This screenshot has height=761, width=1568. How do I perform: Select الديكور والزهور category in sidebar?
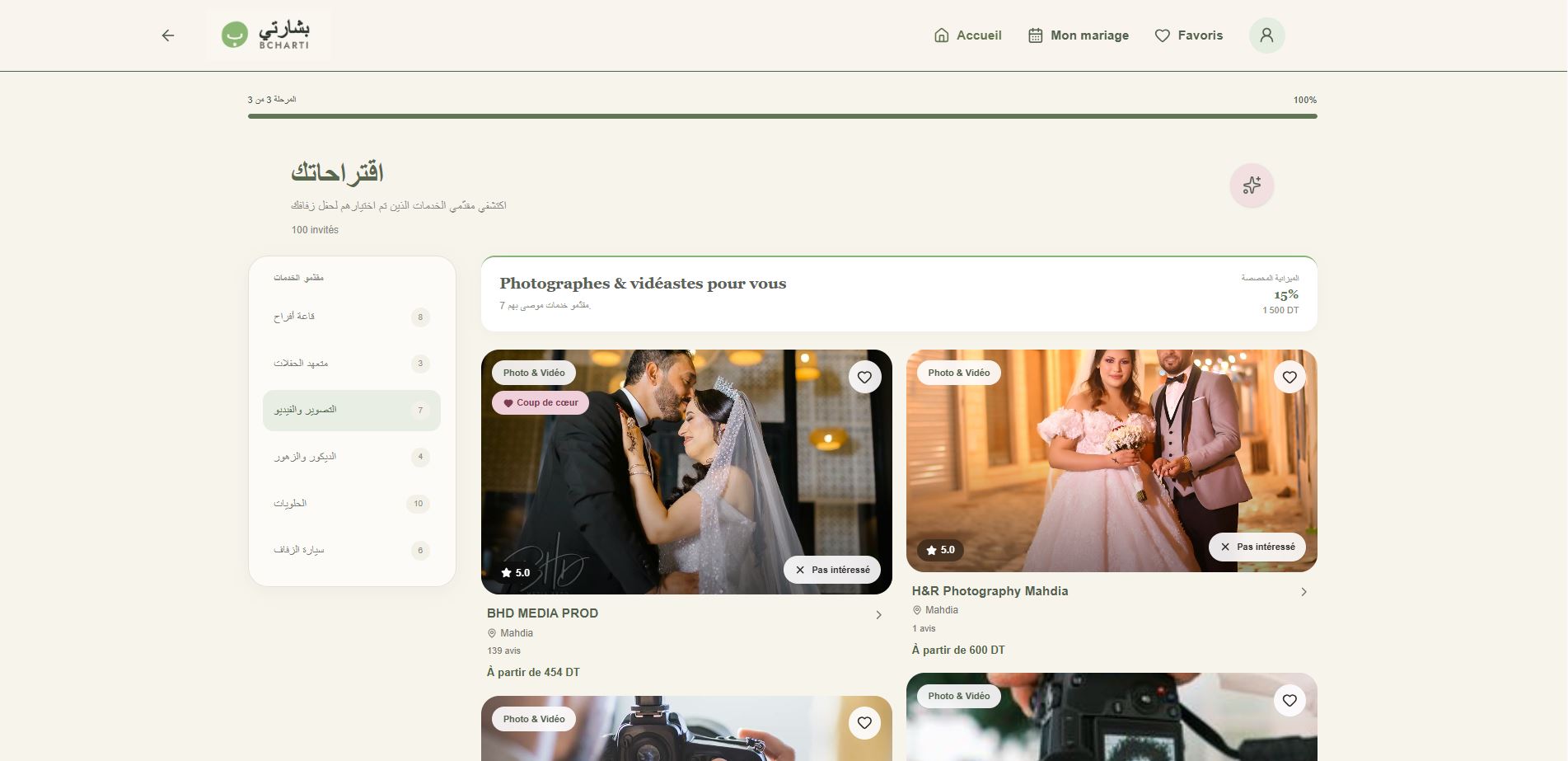click(352, 457)
